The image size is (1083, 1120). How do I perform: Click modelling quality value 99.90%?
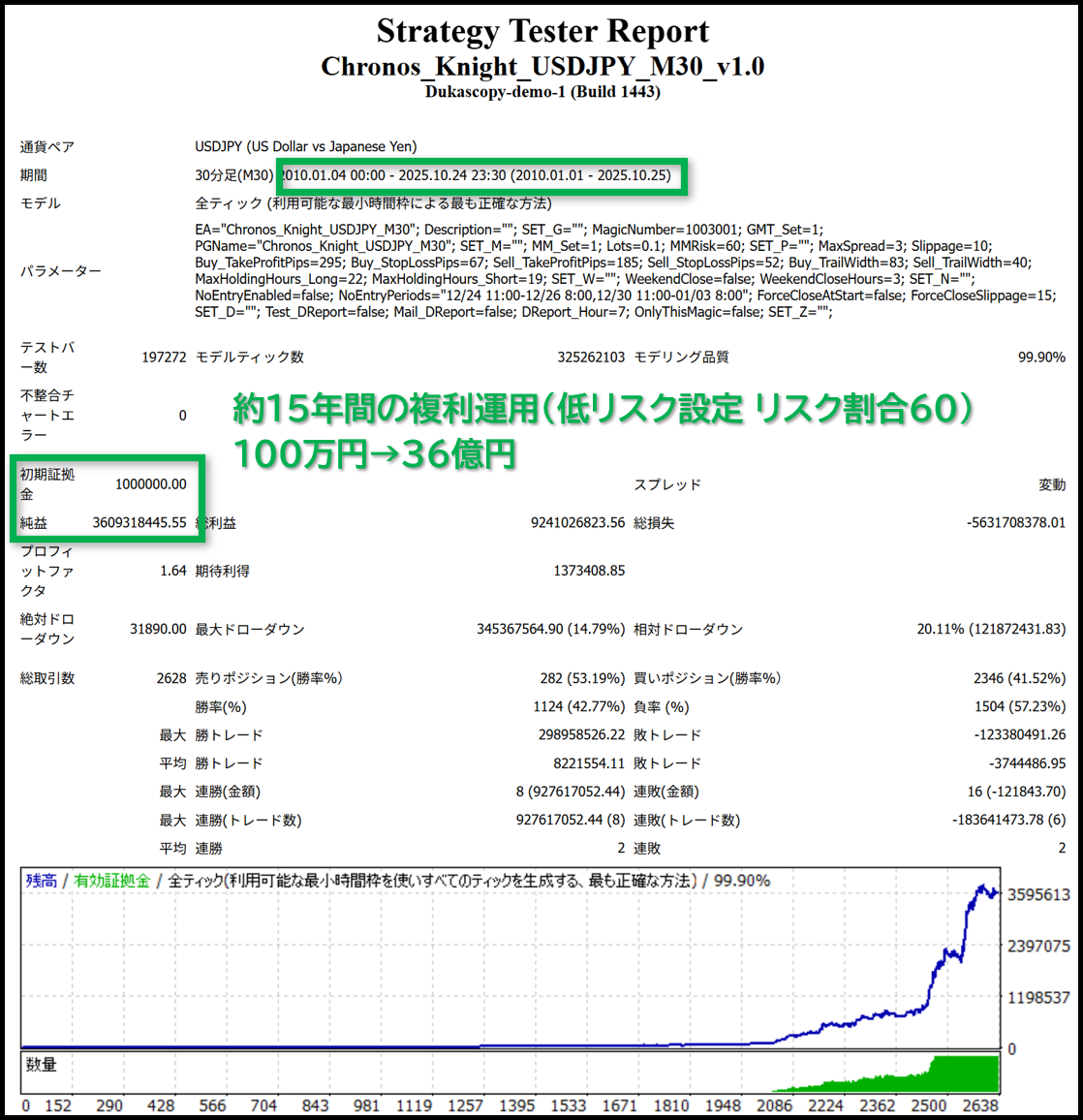pyautogui.click(x=1041, y=358)
